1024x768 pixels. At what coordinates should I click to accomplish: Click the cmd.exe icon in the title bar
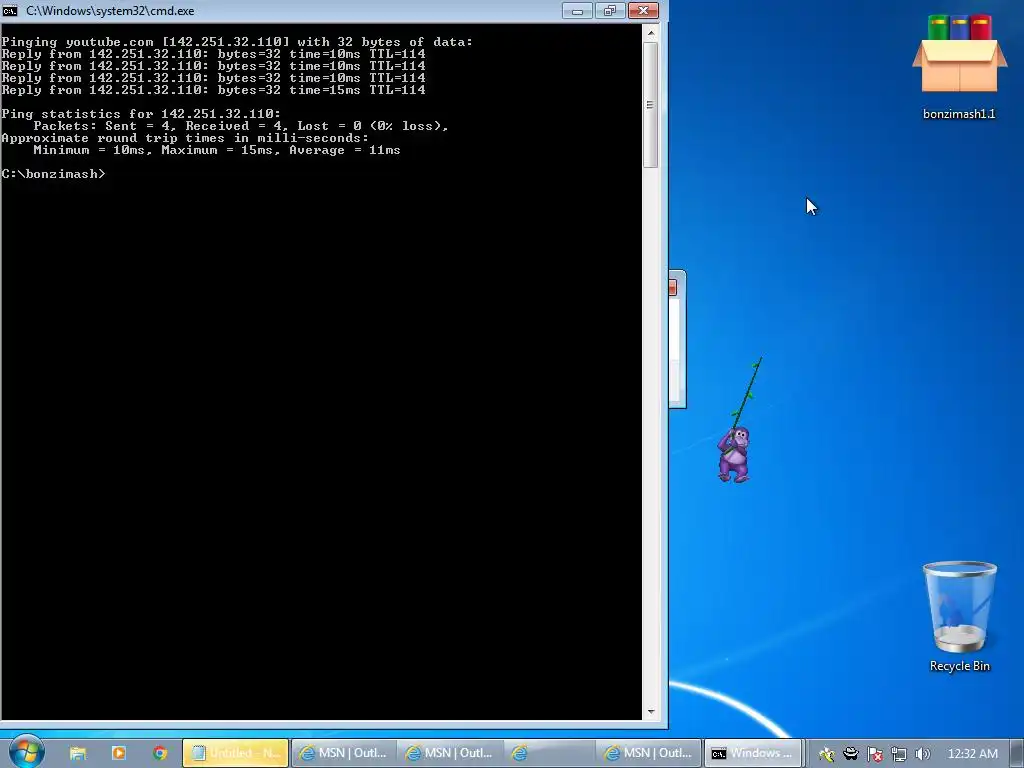[10, 10]
